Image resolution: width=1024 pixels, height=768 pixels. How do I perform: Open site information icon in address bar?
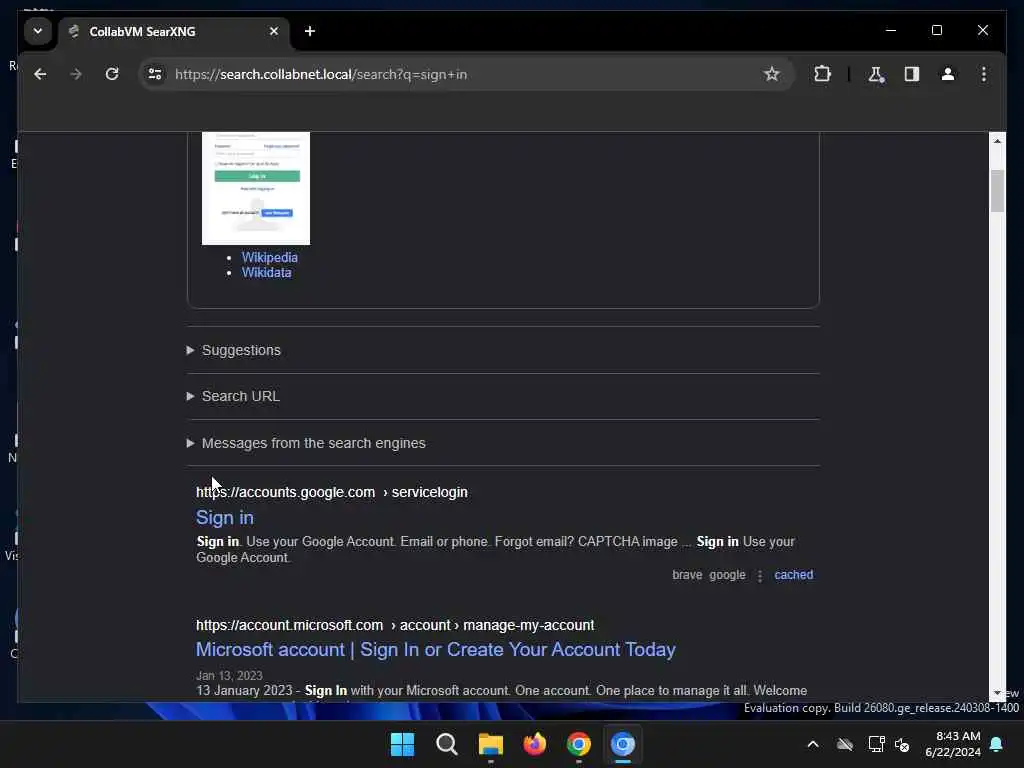[x=155, y=74]
